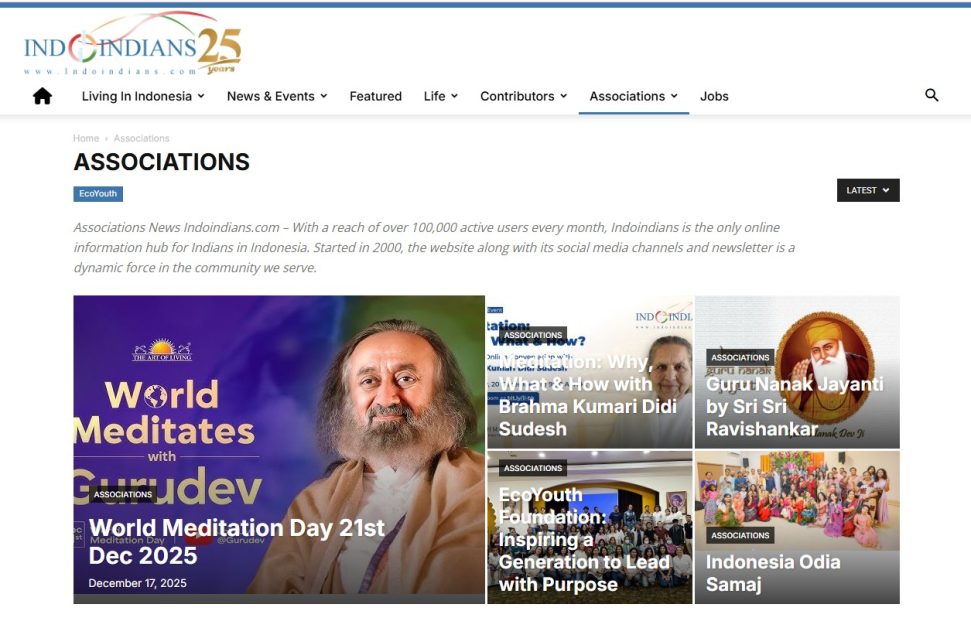Click the home icon in navigation bar
The height and width of the screenshot is (628, 971).
42,96
